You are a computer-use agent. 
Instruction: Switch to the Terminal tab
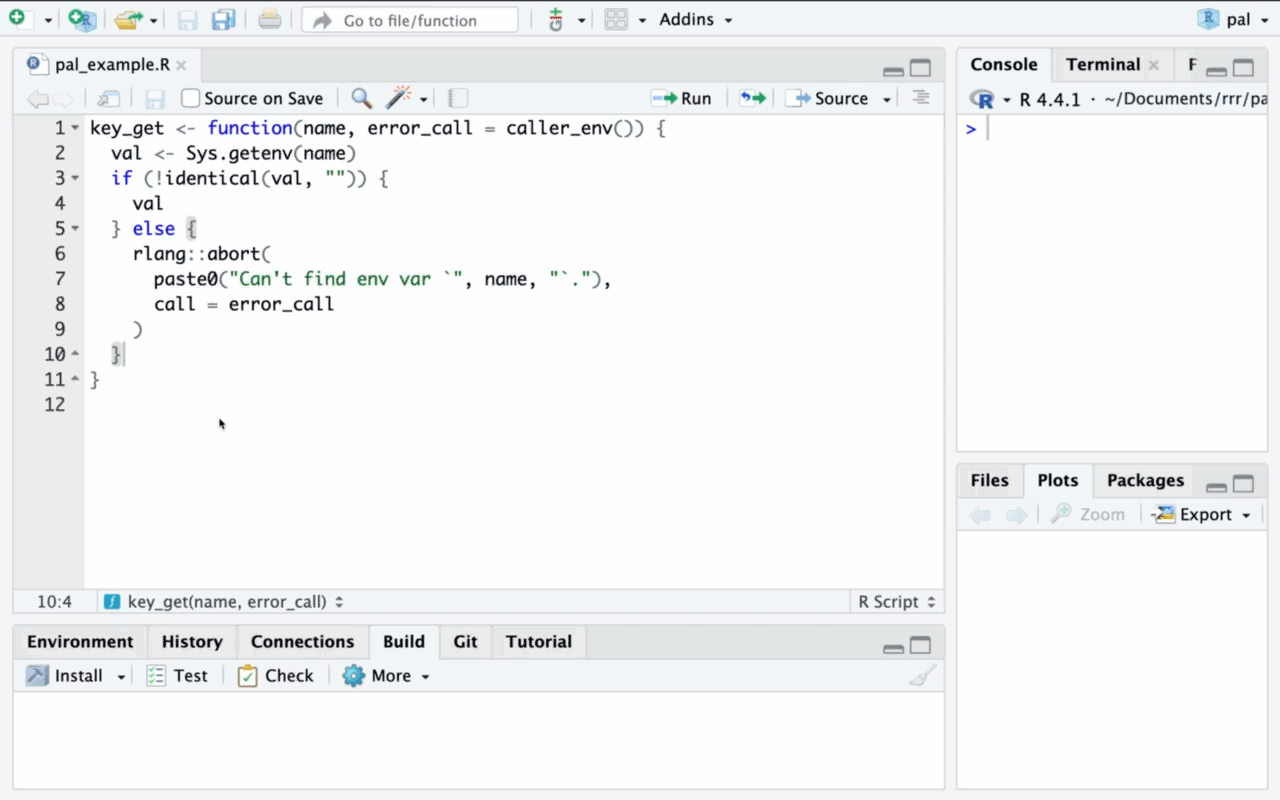click(x=1103, y=64)
